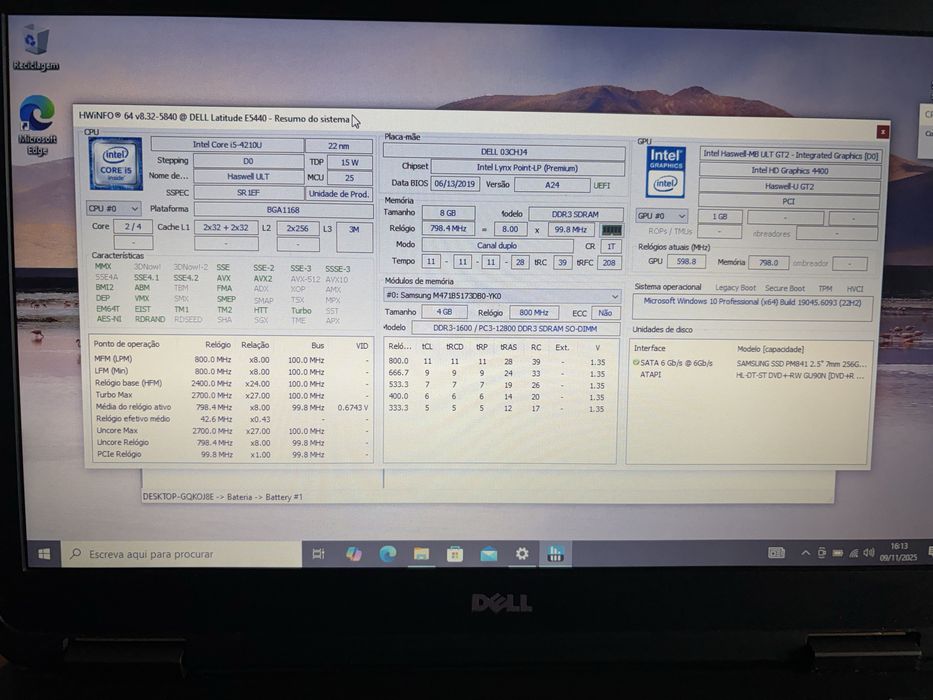Expand the GPU #0 selector dropdown
The width and height of the screenshot is (933, 700).
[x=662, y=215]
